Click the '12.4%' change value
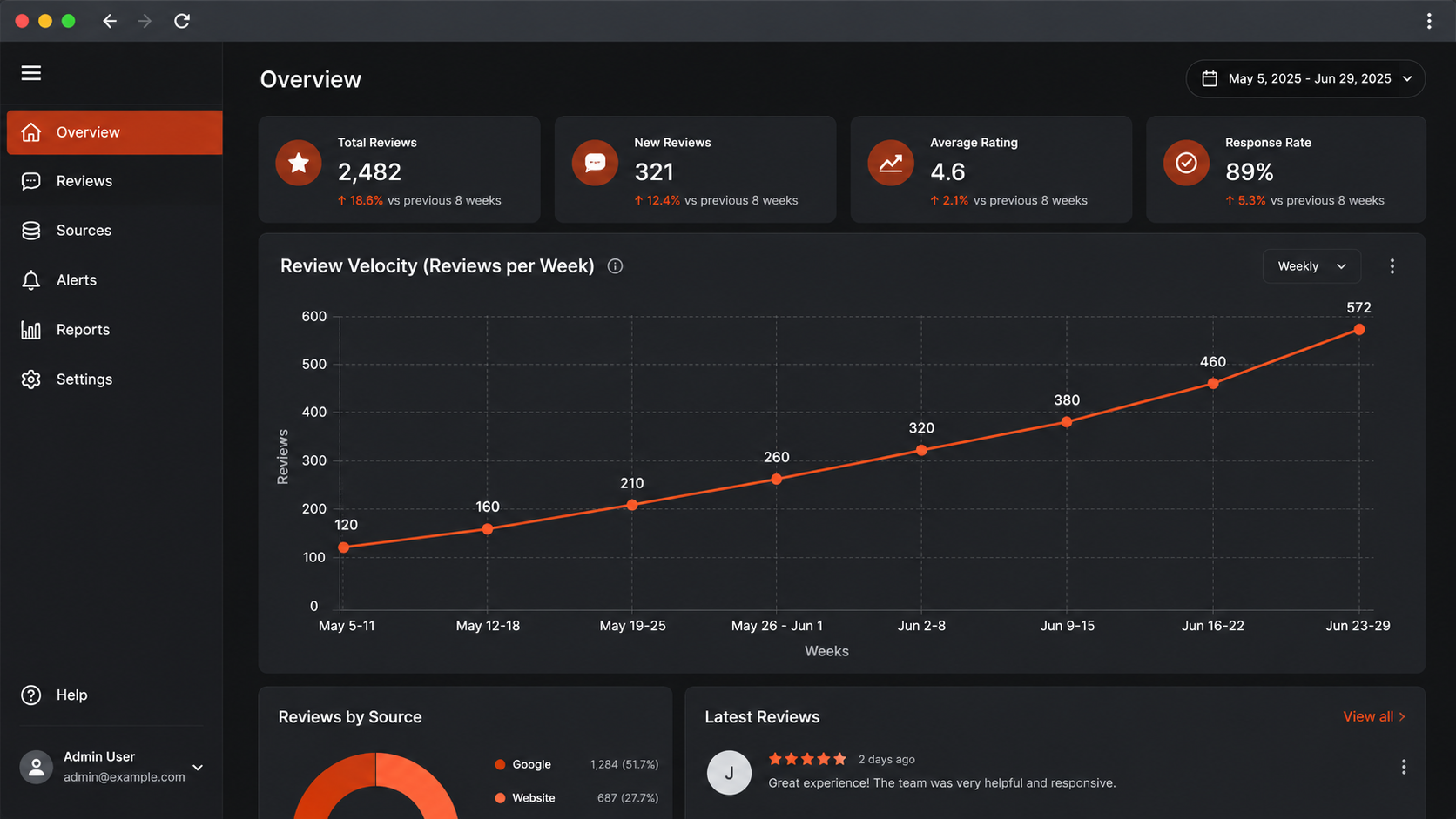Image resolution: width=1456 pixels, height=819 pixels. (663, 200)
